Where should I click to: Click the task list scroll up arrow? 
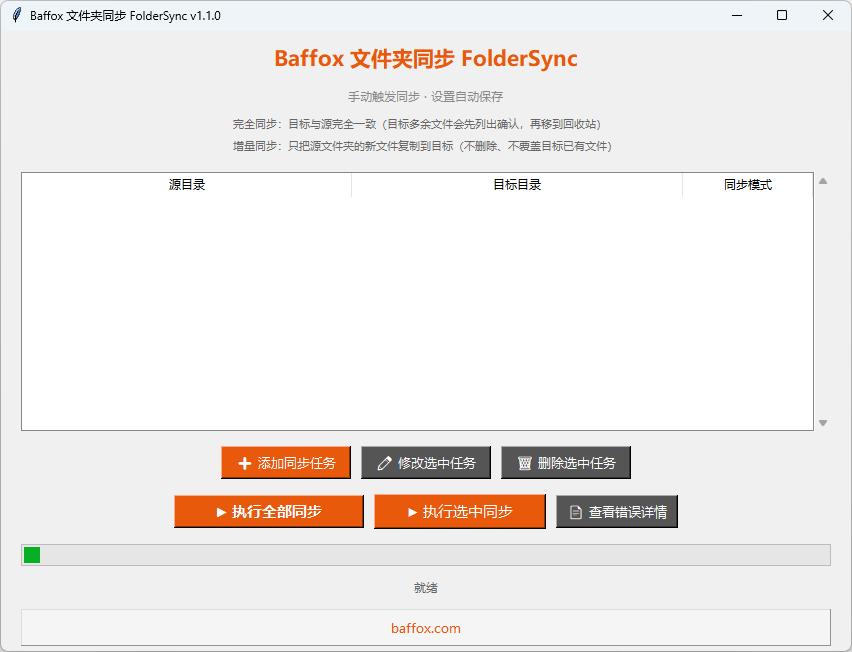823,181
